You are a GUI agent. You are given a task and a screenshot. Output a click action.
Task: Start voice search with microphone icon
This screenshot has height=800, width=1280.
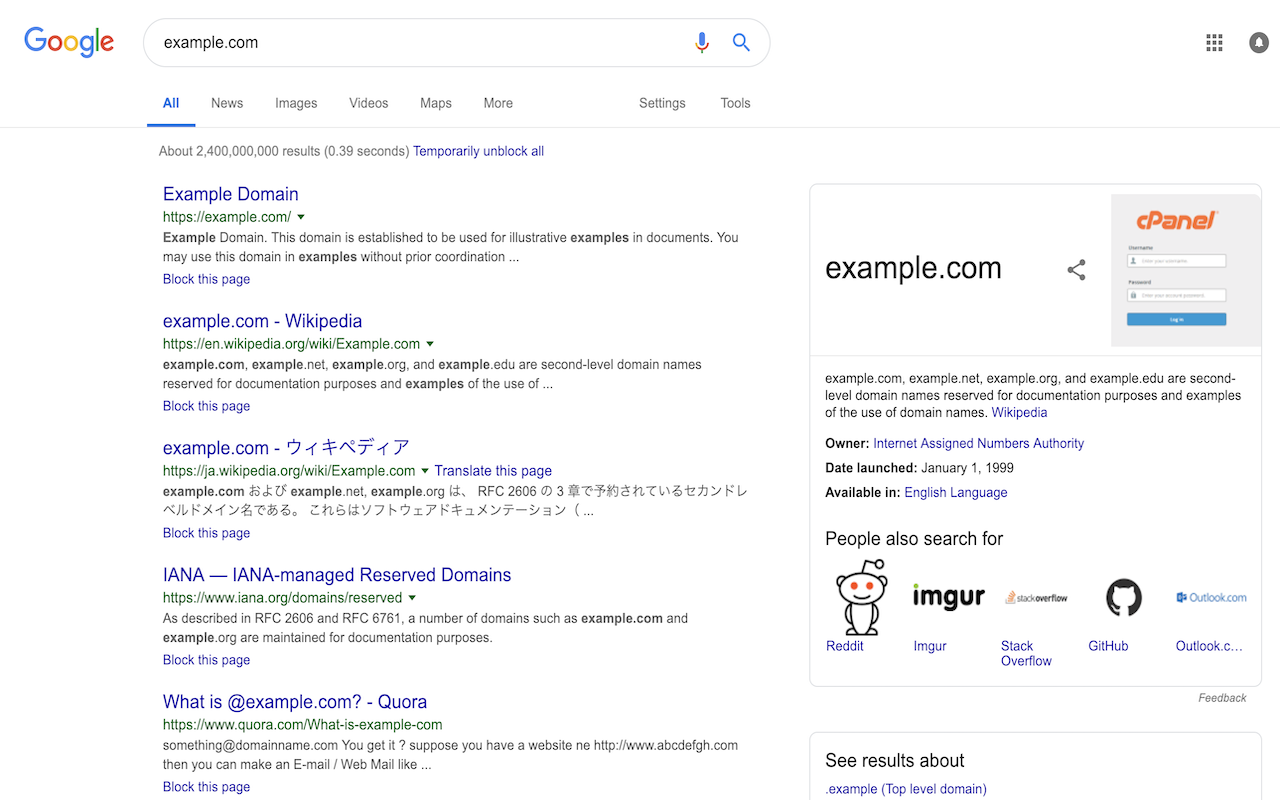(702, 42)
